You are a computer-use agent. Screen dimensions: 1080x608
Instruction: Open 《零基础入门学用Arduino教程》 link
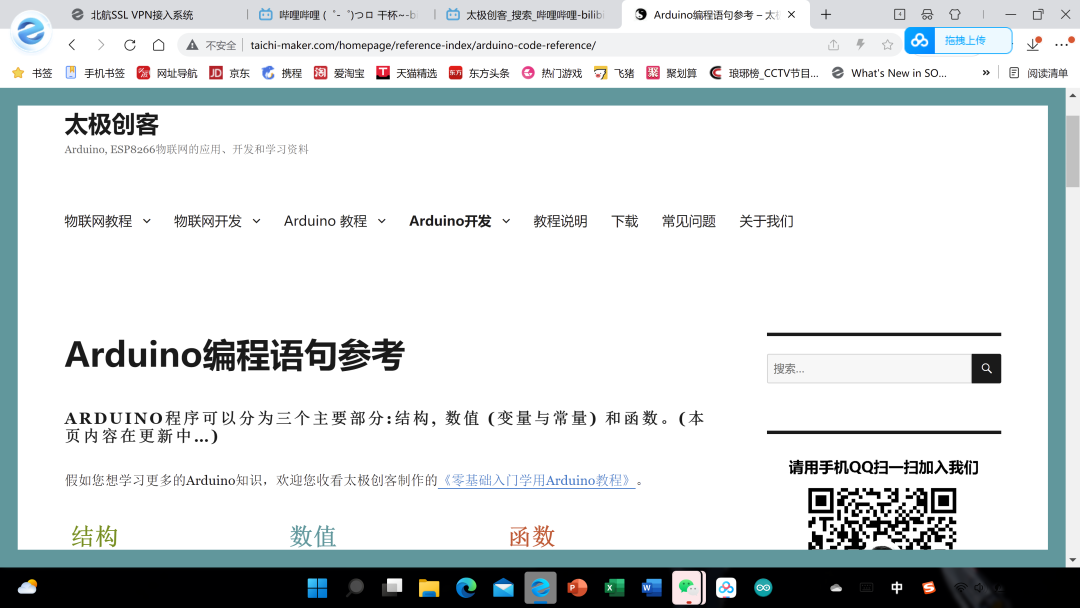[537, 480]
